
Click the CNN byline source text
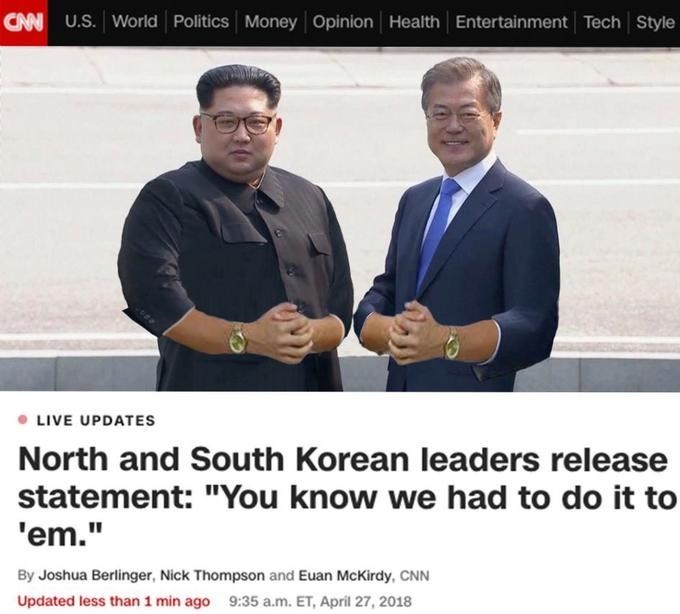(x=414, y=575)
